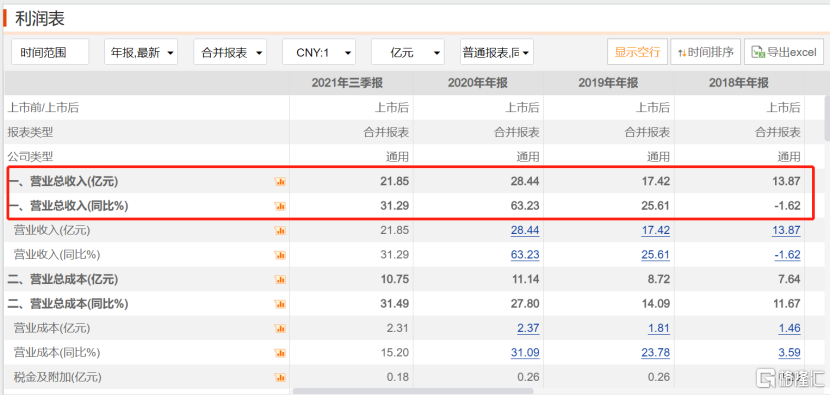Image resolution: width=831 pixels, height=395 pixels.
Task: Click 2020 营业总成本 value 11.14
Action: pos(526,279)
